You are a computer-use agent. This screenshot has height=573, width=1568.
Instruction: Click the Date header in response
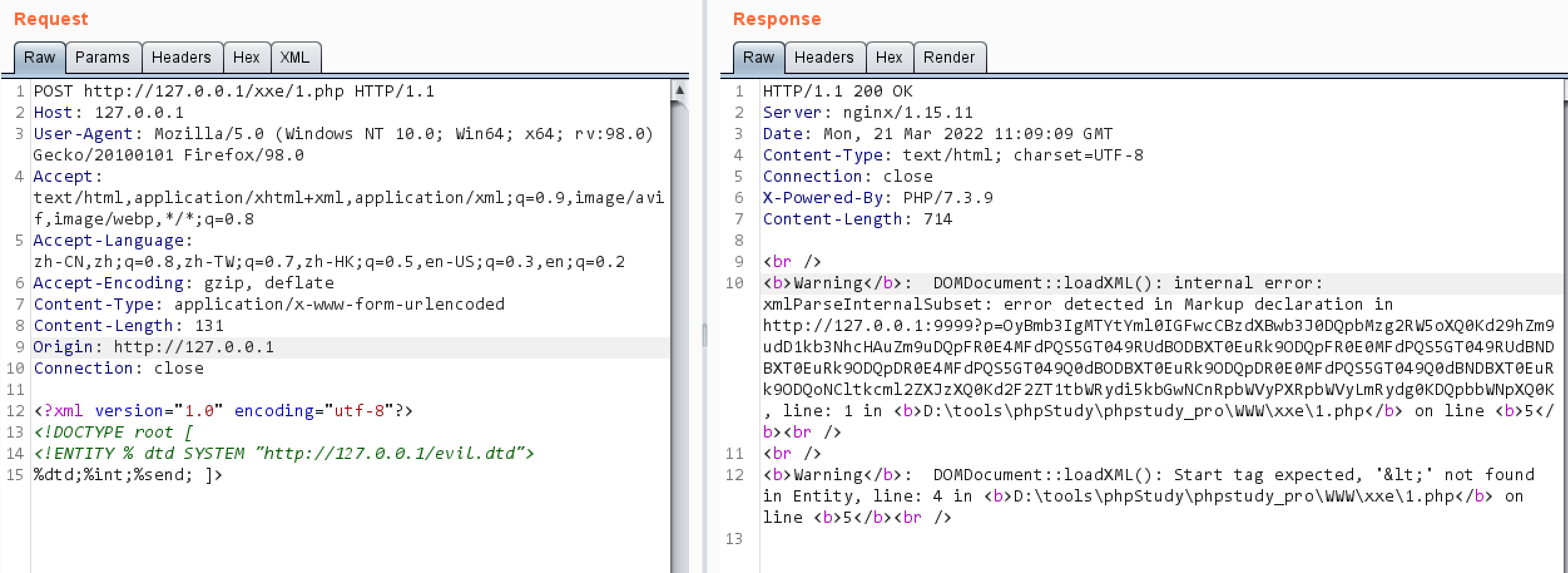point(938,134)
